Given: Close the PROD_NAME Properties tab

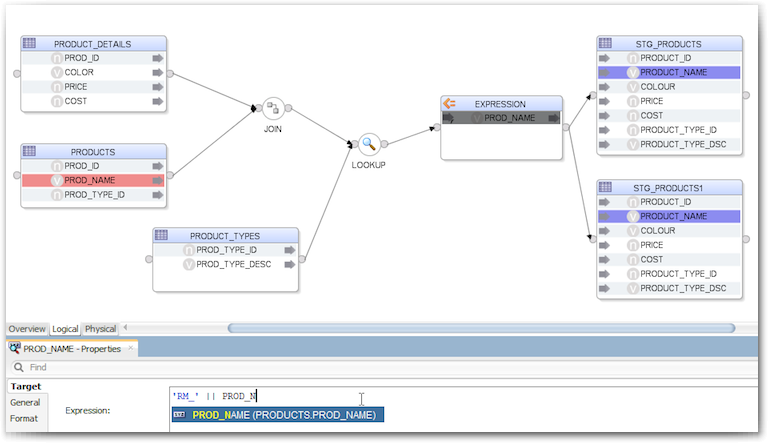Looking at the screenshot, I should tap(131, 348).
